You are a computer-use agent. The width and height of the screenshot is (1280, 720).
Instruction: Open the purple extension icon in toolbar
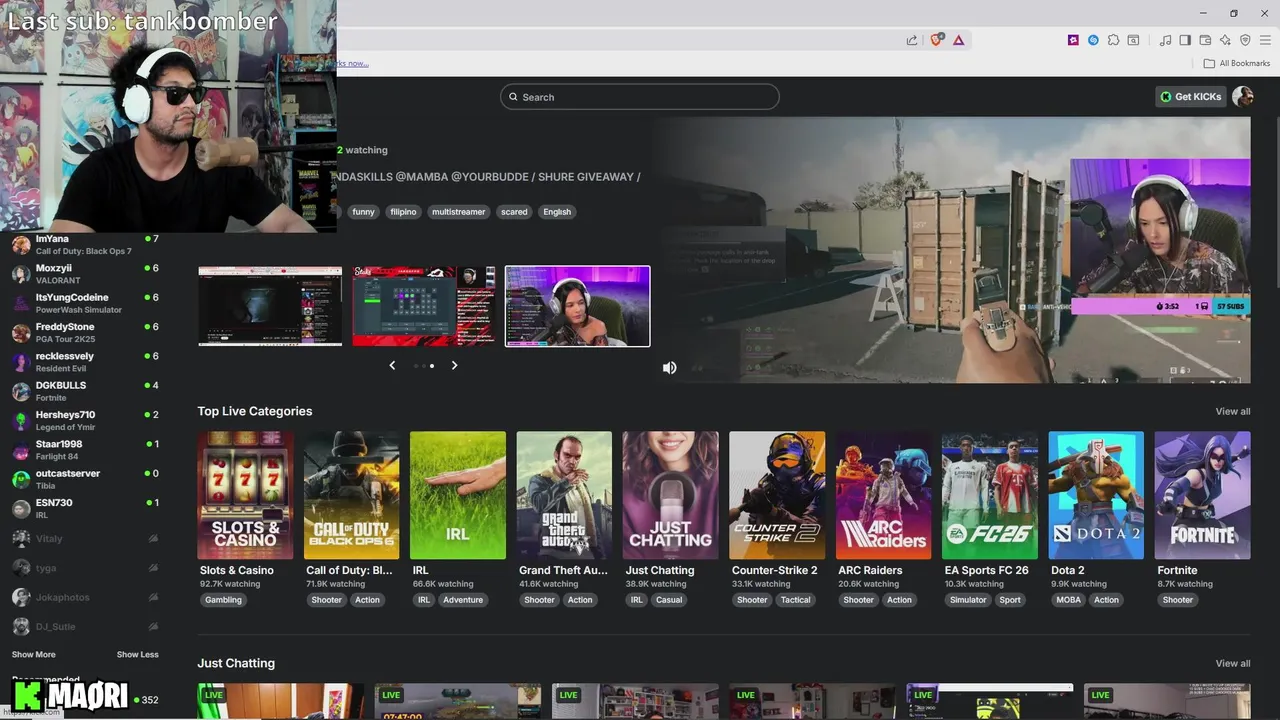(1073, 40)
